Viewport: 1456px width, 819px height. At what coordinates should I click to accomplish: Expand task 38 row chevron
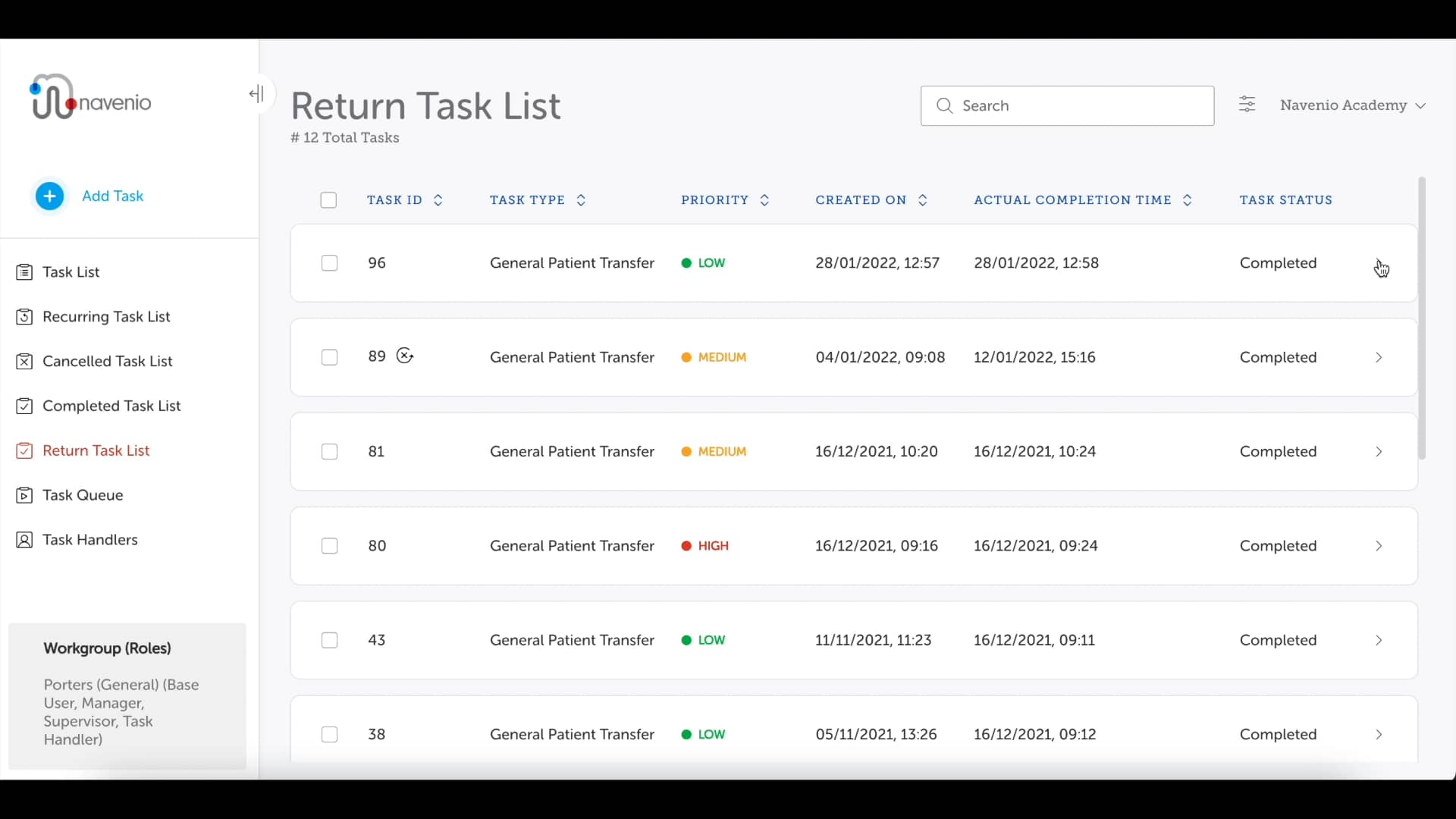coord(1379,735)
